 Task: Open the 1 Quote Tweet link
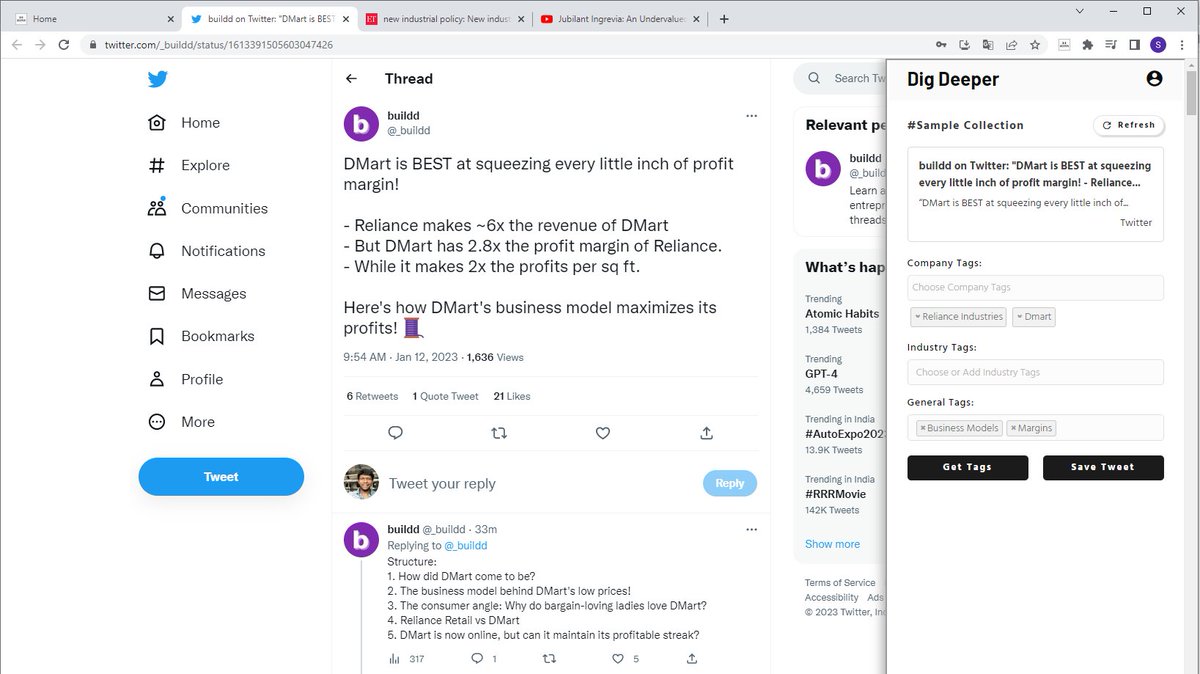(x=446, y=396)
